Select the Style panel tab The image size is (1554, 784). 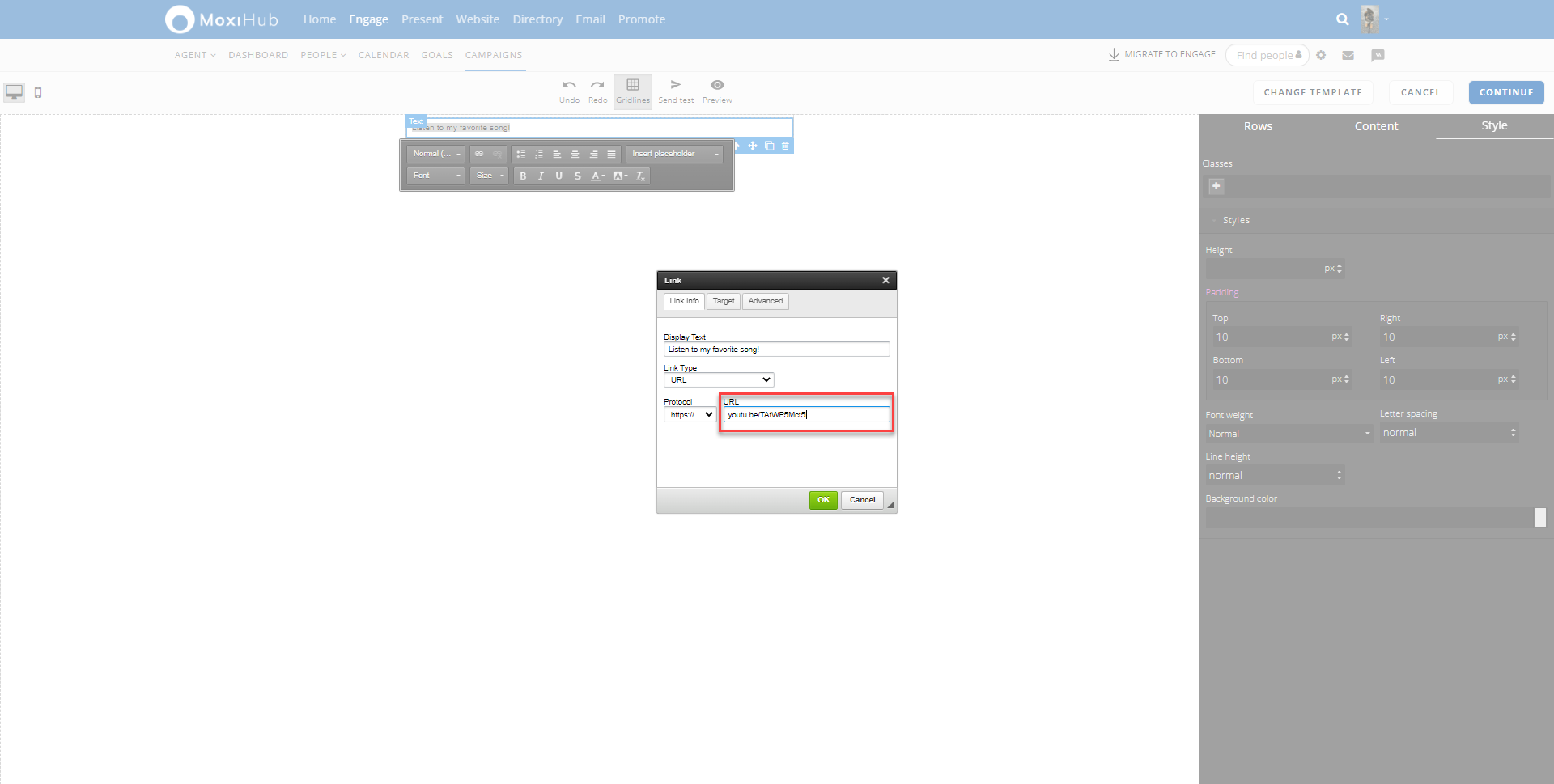click(x=1494, y=125)
